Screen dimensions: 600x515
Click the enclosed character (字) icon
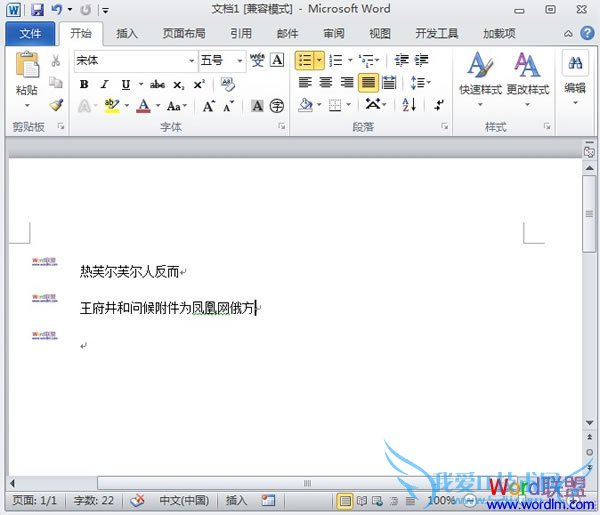(x=277, y=106)
